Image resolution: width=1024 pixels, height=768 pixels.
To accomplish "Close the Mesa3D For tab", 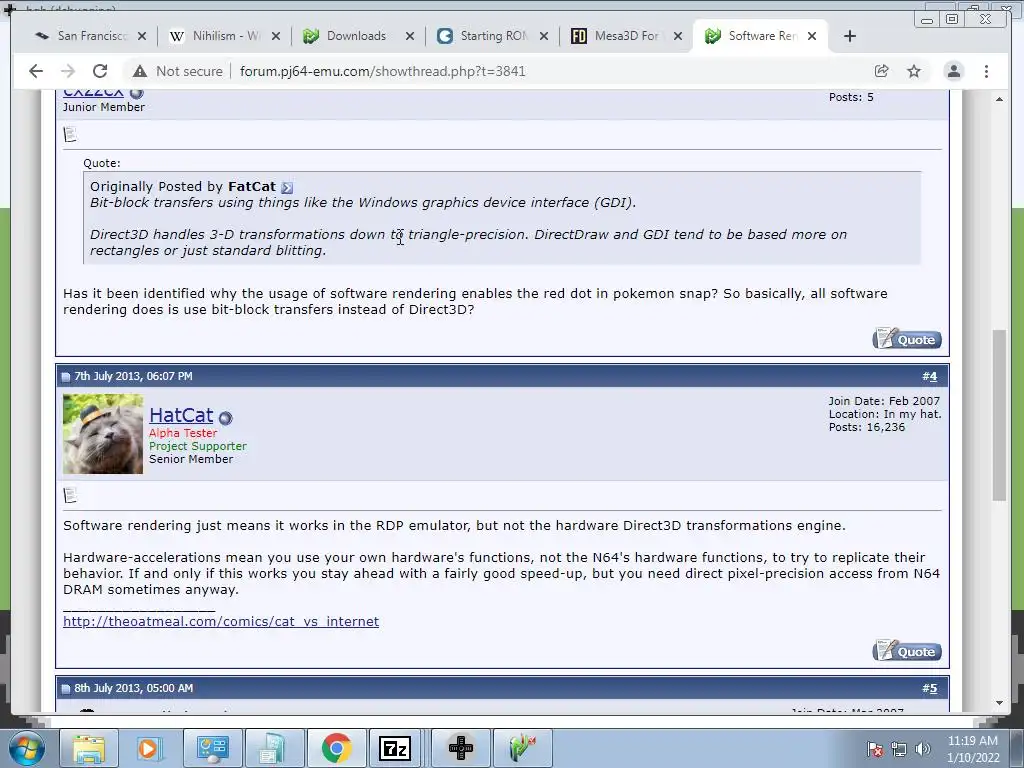I will click(x=678, y=37).
